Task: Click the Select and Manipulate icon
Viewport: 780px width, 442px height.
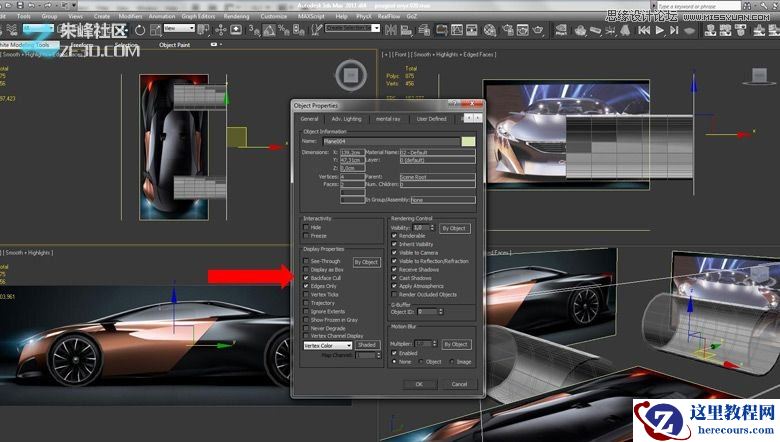Action: (221, 30)
